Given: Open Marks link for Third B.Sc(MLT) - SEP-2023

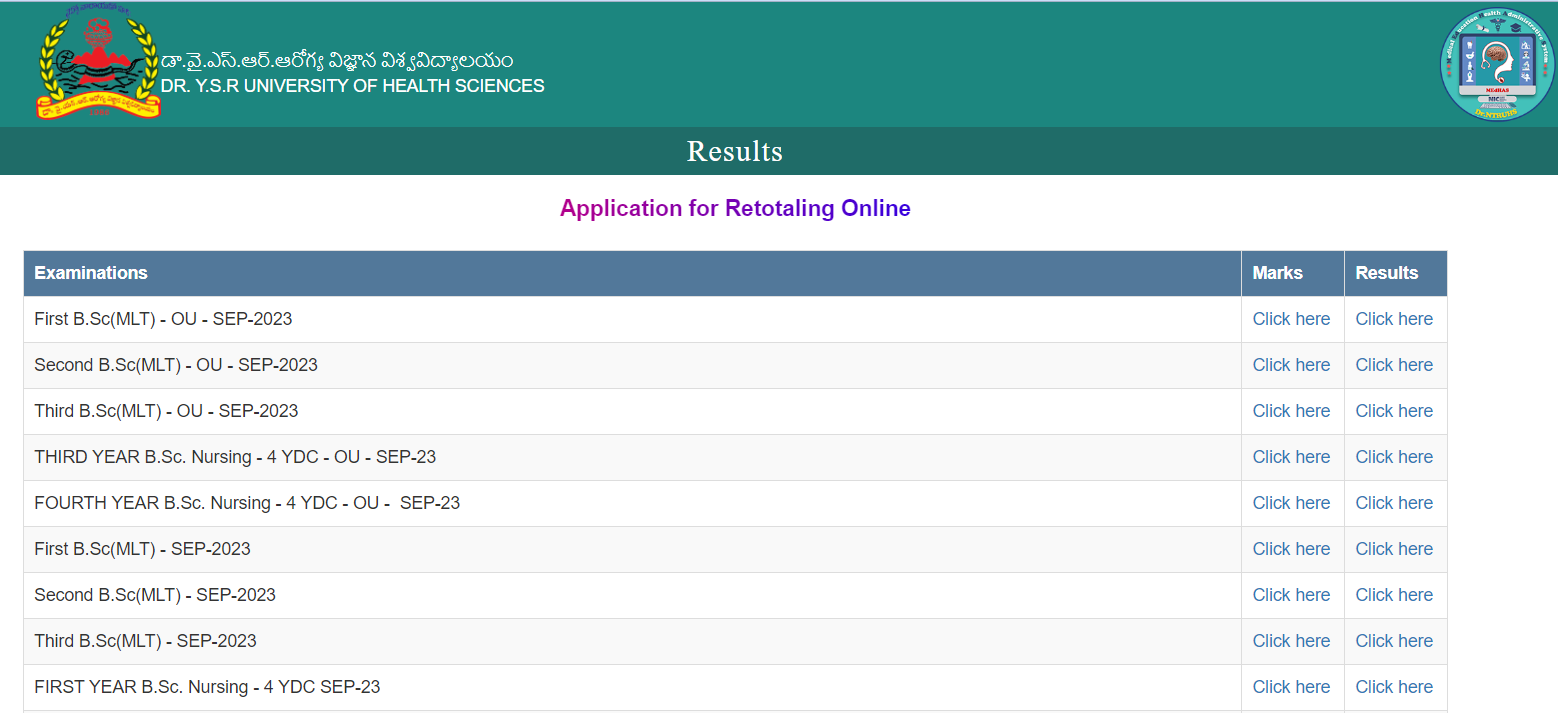Looking at the screenshot, I should click(x=1291, y=641).
